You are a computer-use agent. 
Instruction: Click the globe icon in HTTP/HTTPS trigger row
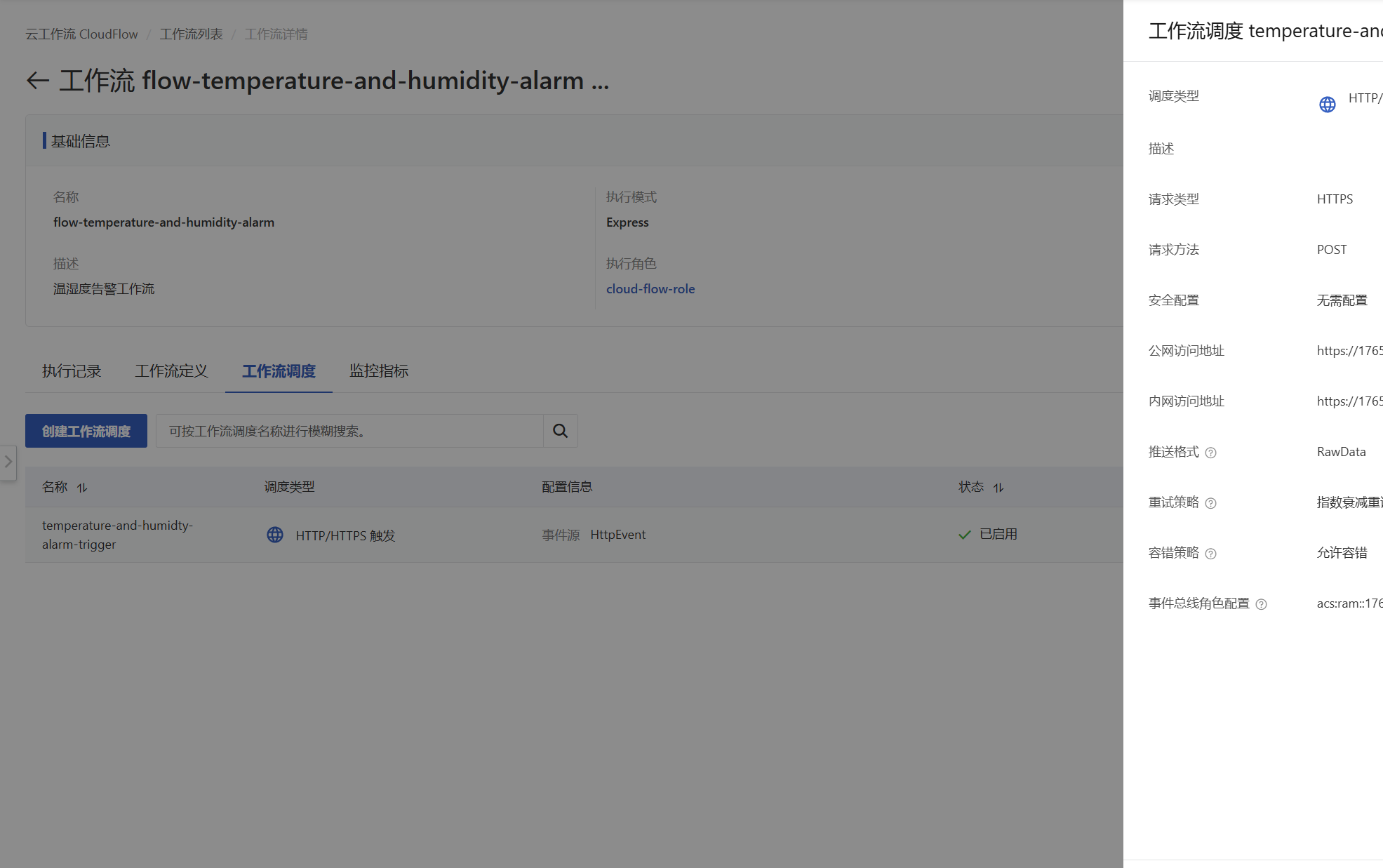click(x=275, y=535)
